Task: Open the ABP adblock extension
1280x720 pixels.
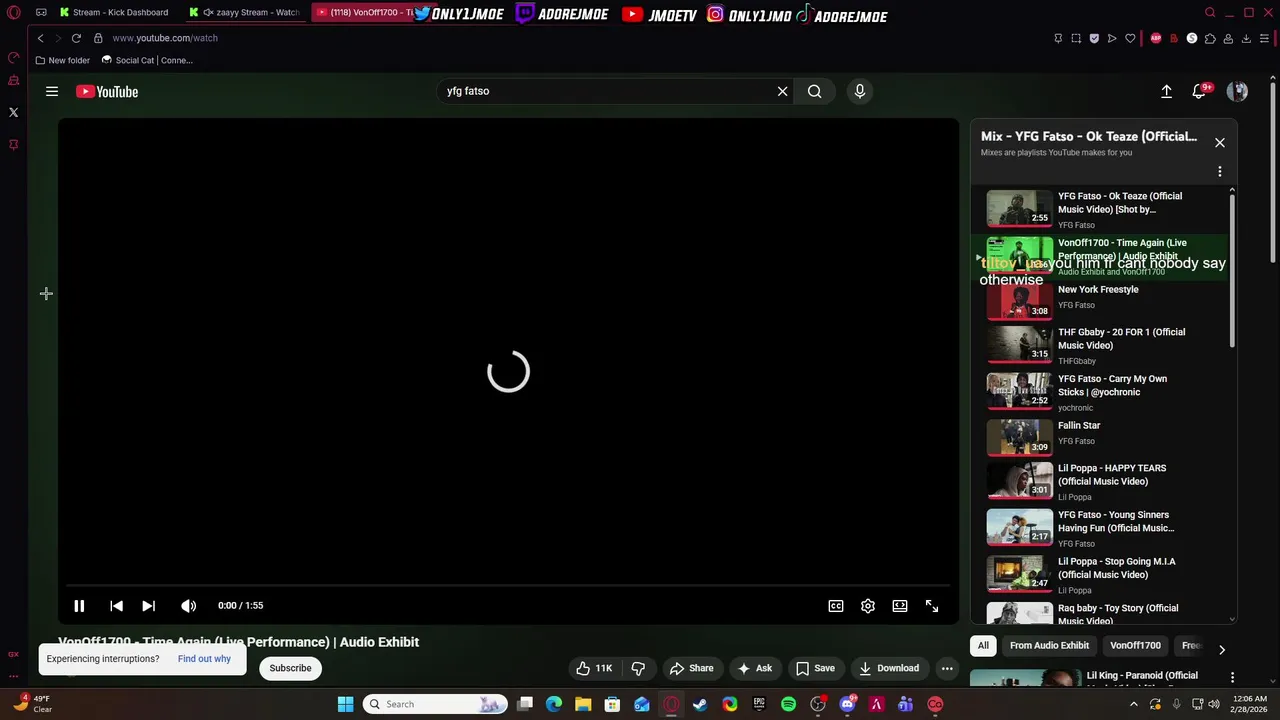Action: click(1156, 38)
